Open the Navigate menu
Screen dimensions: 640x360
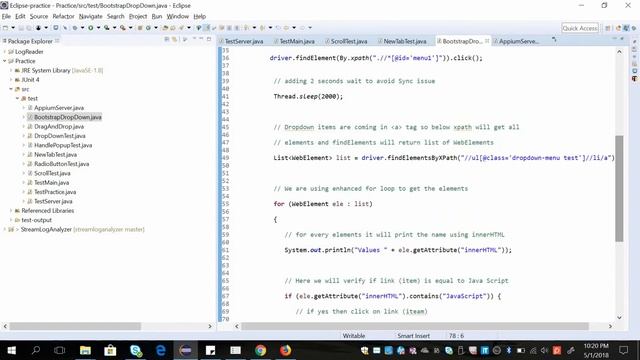pyautogui.click(x=91, y=16)
